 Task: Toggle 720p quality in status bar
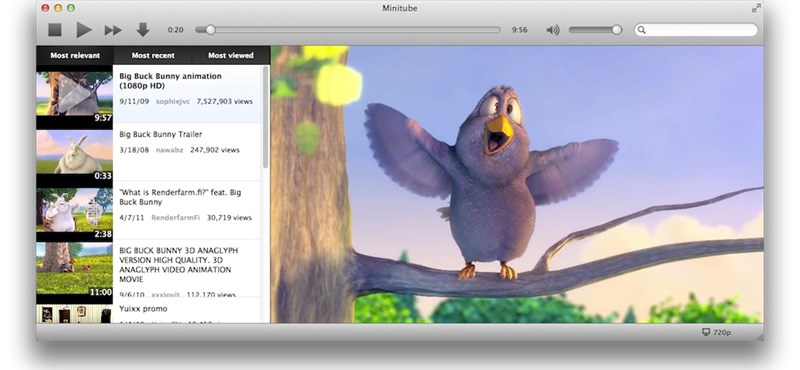coord(722,332)
